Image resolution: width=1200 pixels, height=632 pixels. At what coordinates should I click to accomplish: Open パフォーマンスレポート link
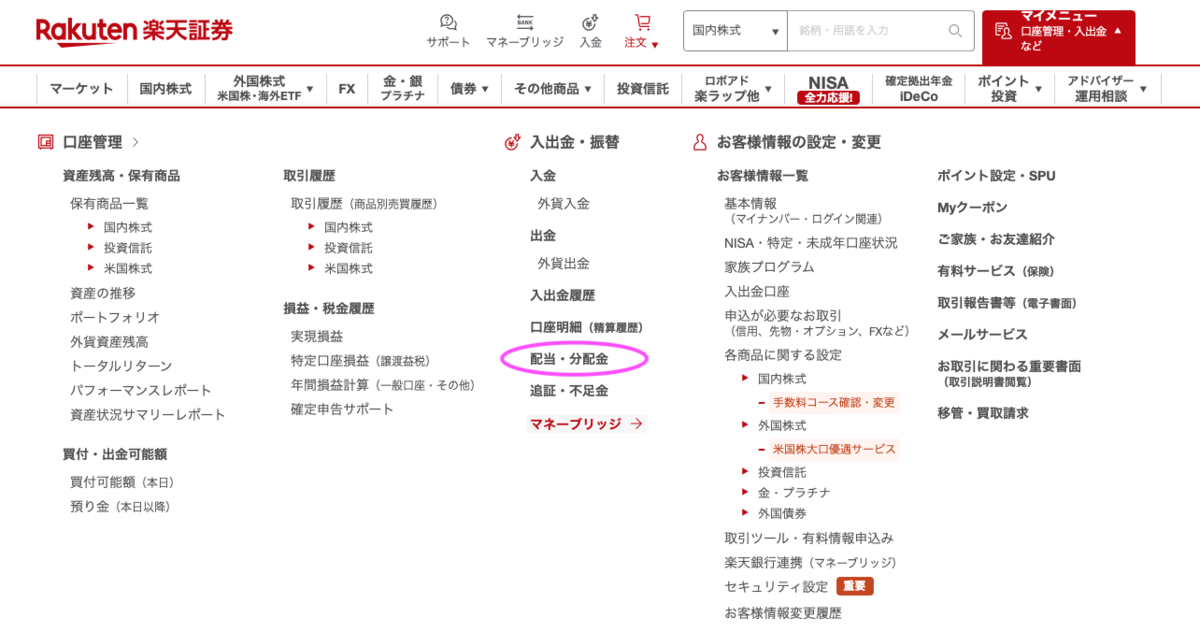tap(141, 390)
